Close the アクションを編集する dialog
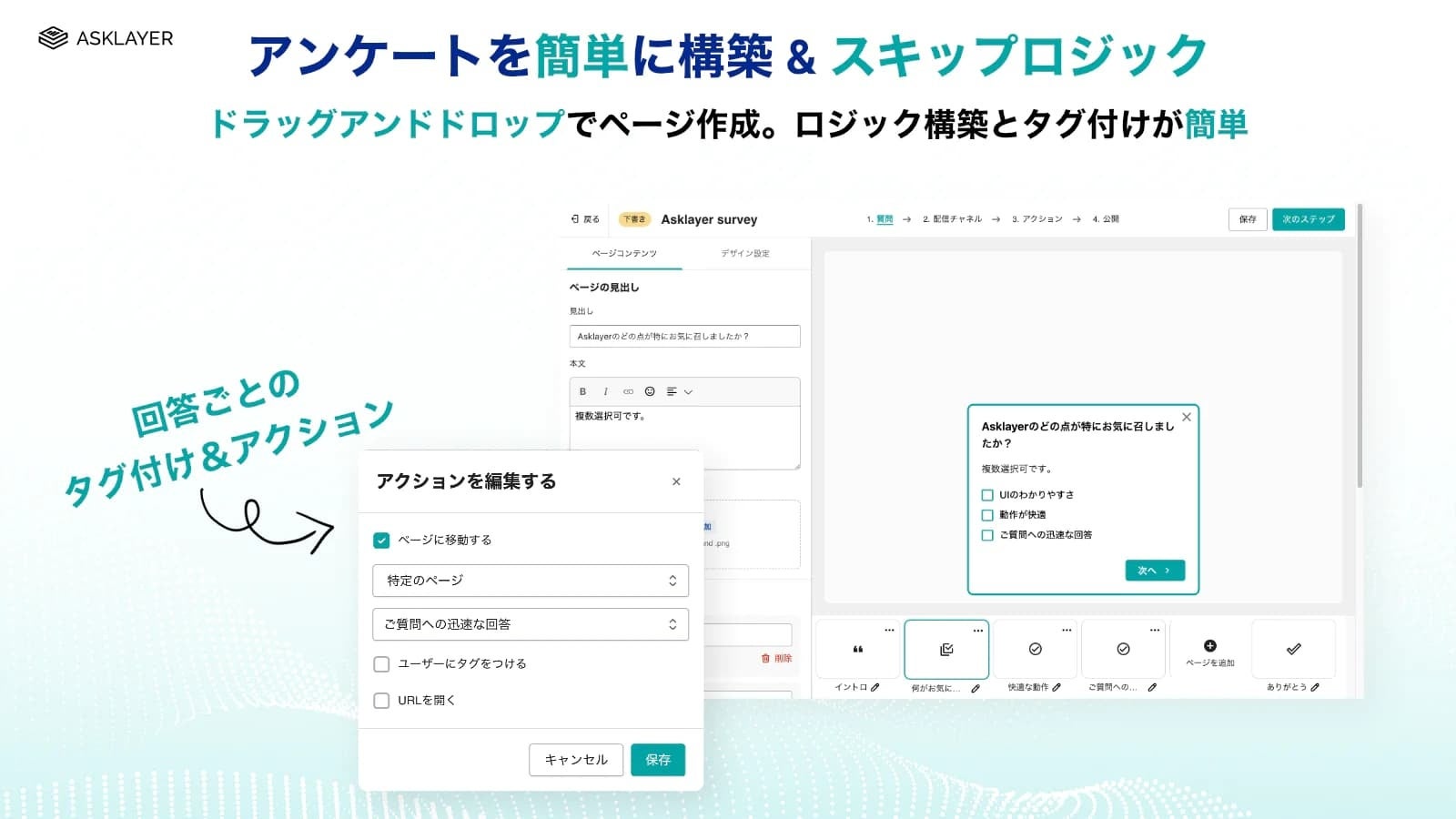The width and height of the screenshot is (1456, 819). point(676,481)
